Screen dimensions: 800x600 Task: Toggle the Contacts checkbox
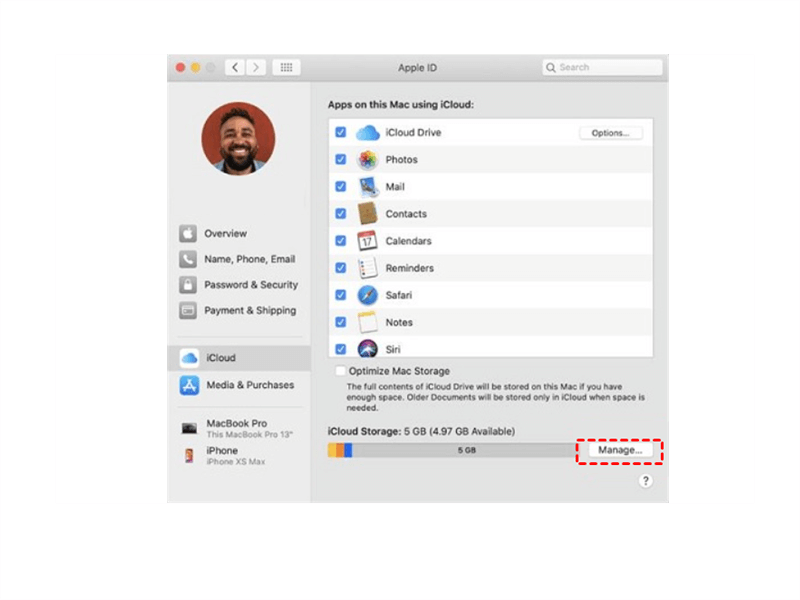[x=341, y=214]
